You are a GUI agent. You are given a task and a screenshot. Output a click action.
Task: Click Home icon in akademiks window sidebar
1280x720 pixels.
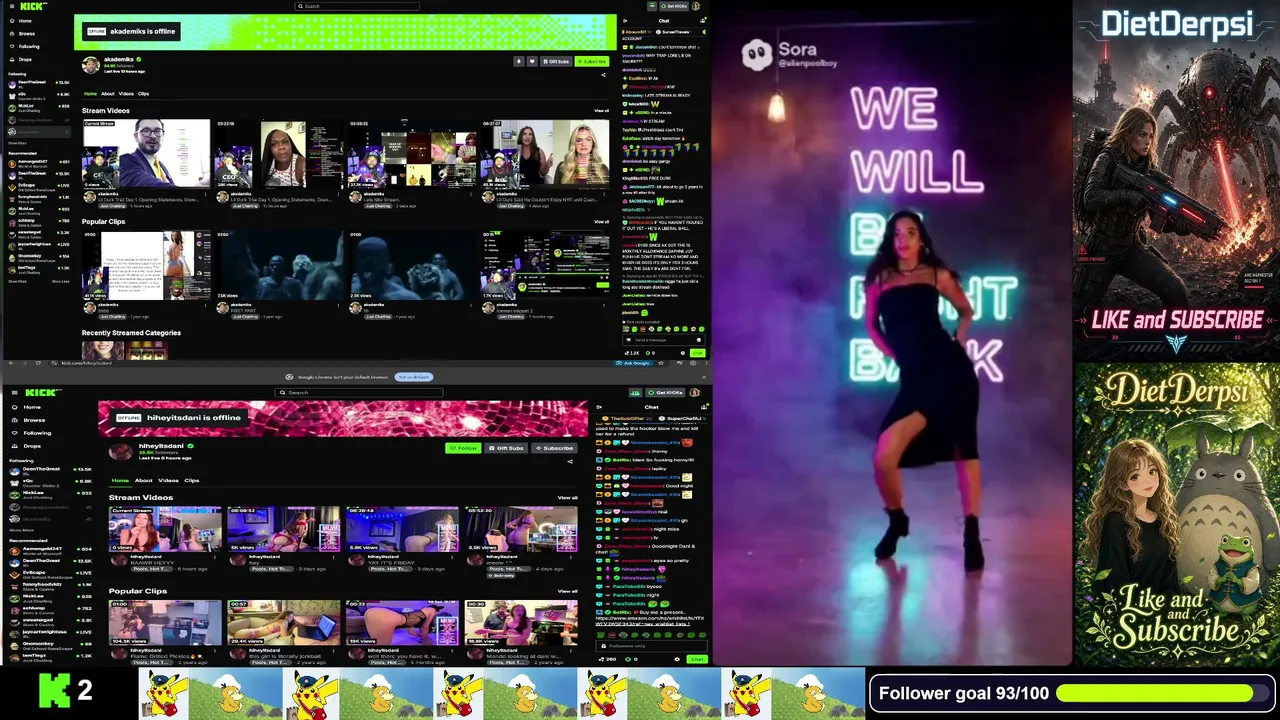click(x=12, y=21)
